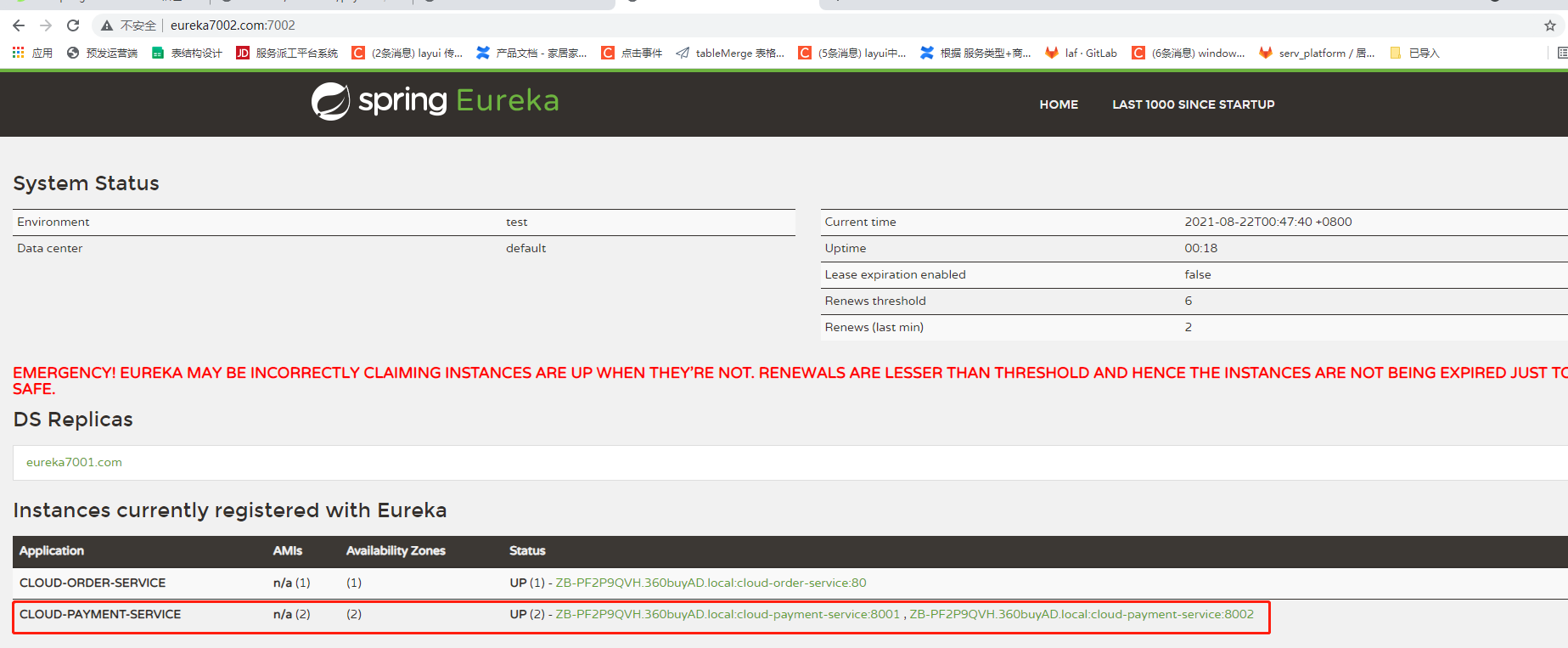
Task: Click the AMIs column header
Action: 288,550
